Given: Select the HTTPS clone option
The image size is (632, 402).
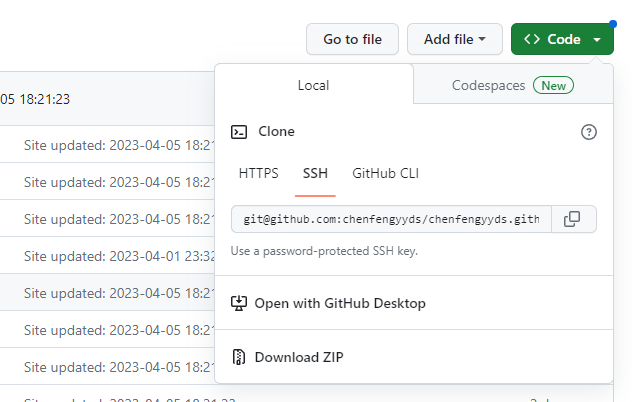Looking at the screenshot, I should pyautogui.click(x=258, y=173).
